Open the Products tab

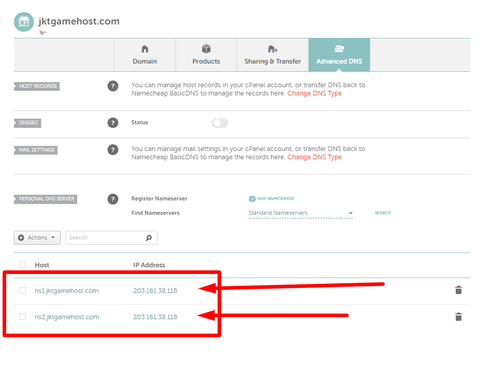206,55
